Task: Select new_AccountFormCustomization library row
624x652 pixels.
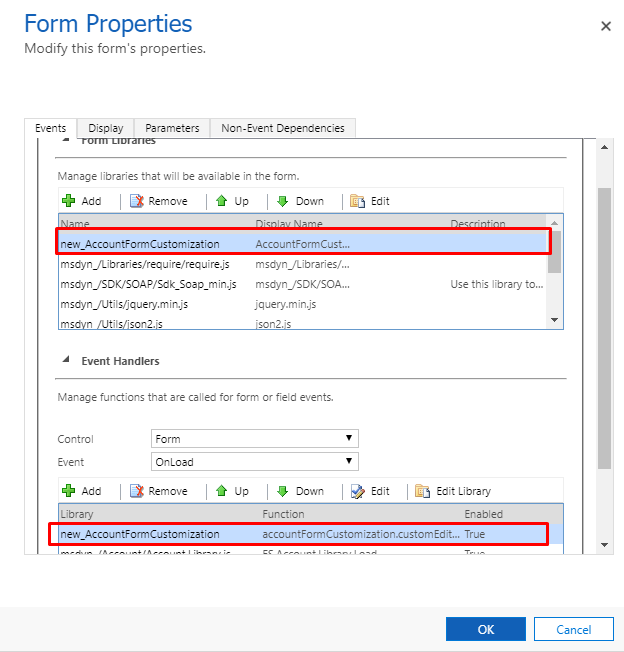Action: [303, 244]
